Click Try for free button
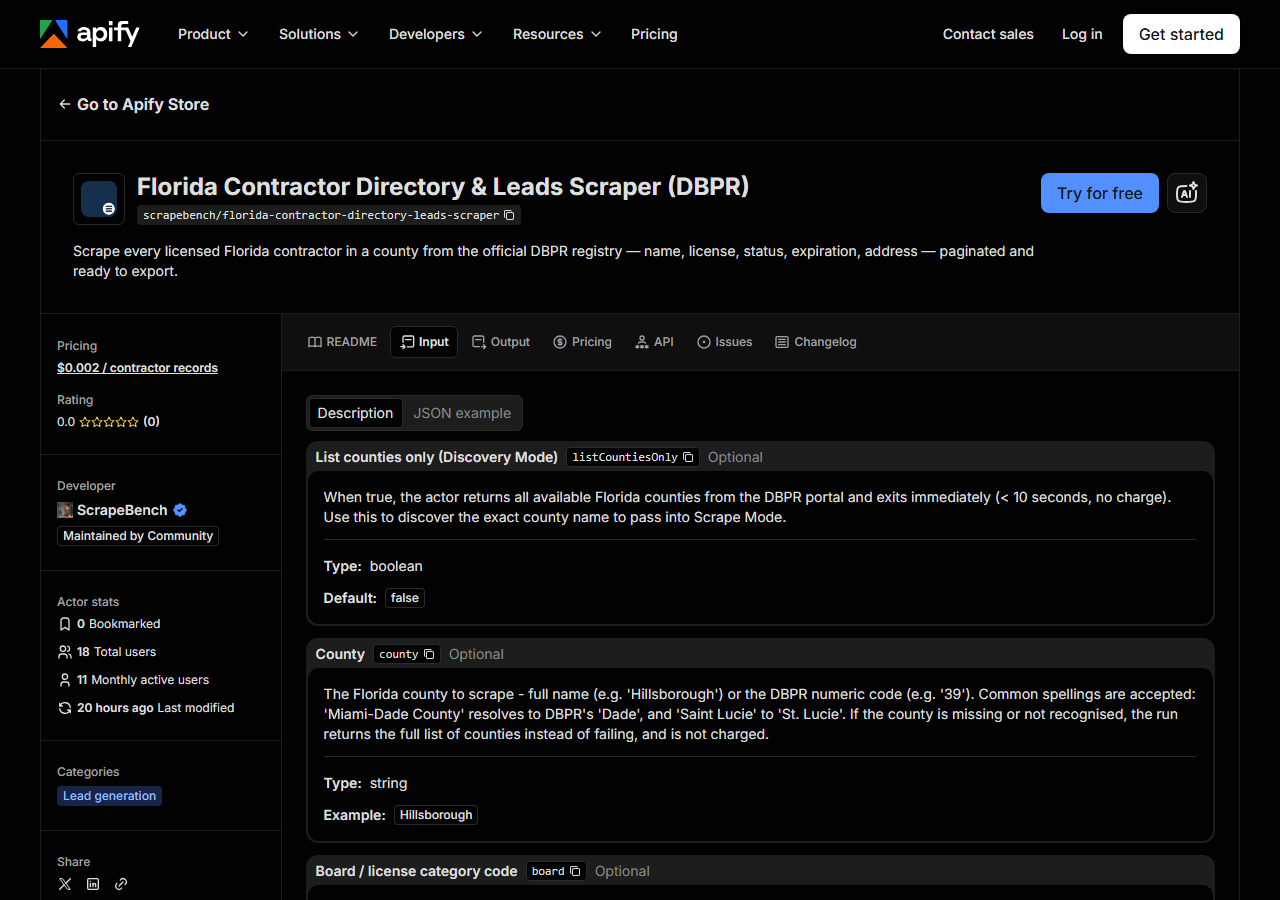 pyautogui.click(x=1100, y=193)
